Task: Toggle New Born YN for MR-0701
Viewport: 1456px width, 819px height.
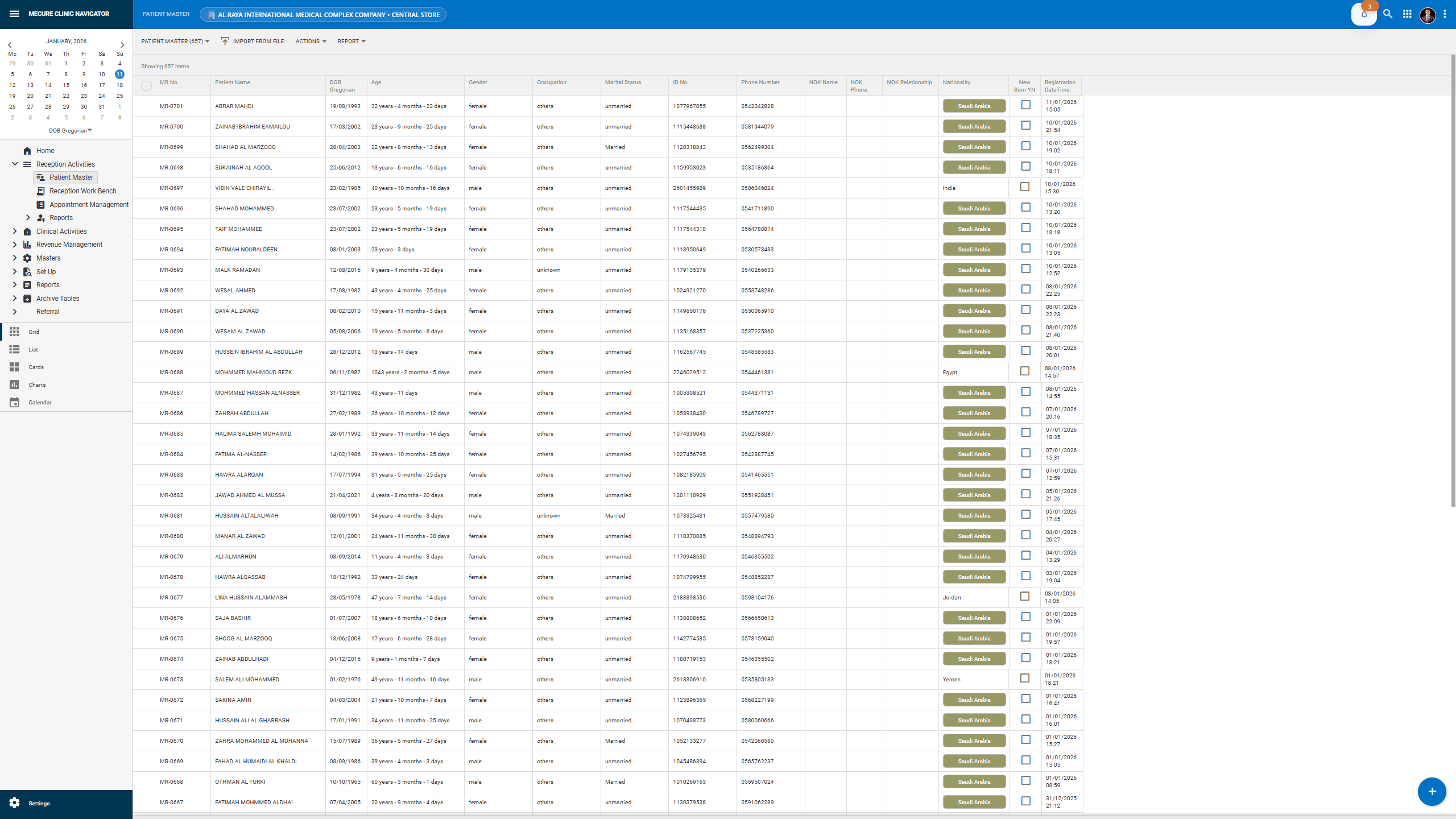Action: point(1025,105)
